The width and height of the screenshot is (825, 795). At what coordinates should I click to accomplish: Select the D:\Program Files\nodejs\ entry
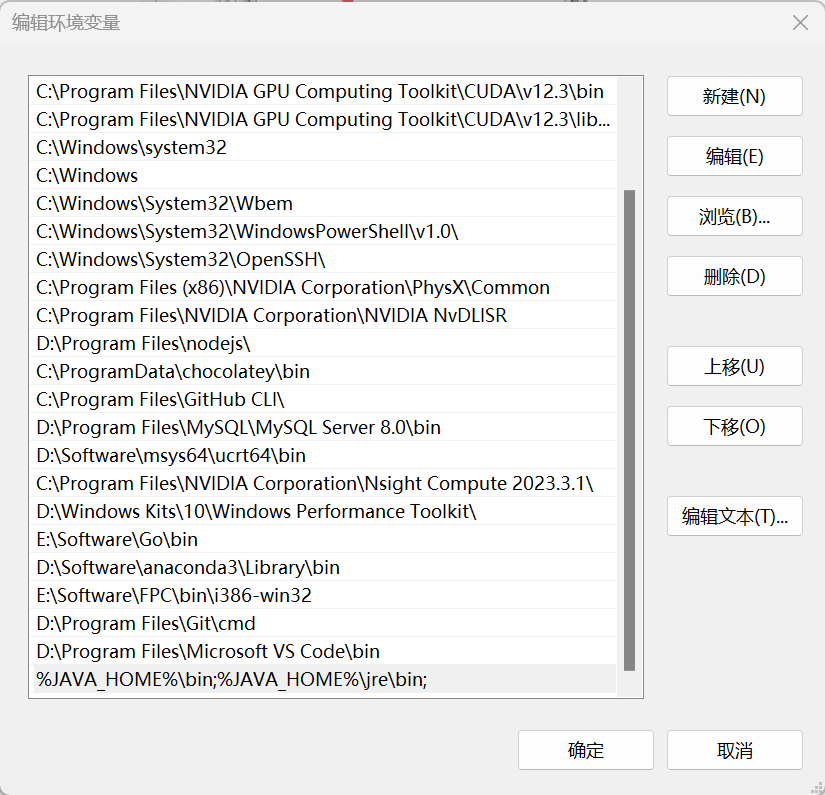point(143,343)
